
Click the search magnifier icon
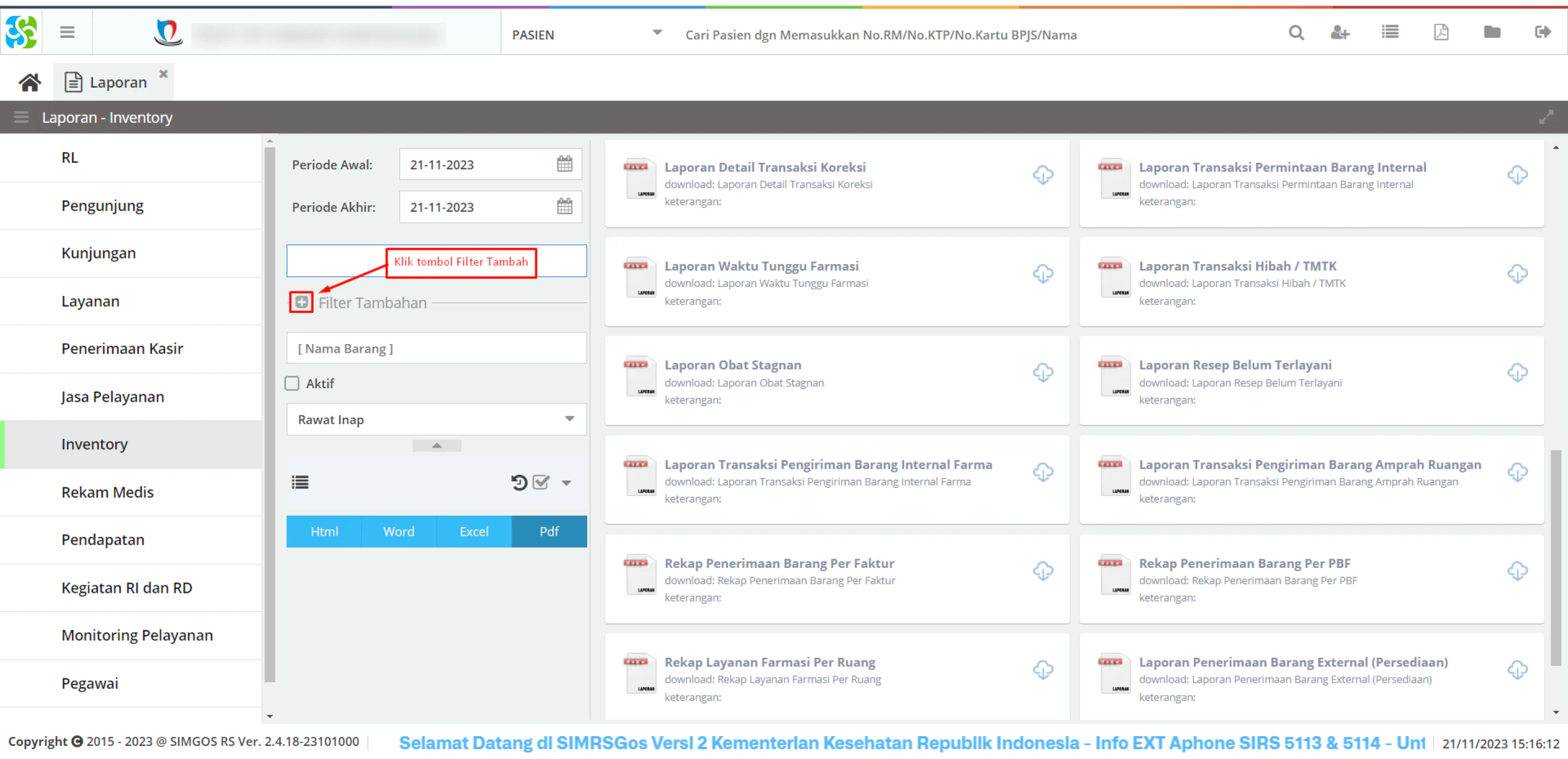1296,33
